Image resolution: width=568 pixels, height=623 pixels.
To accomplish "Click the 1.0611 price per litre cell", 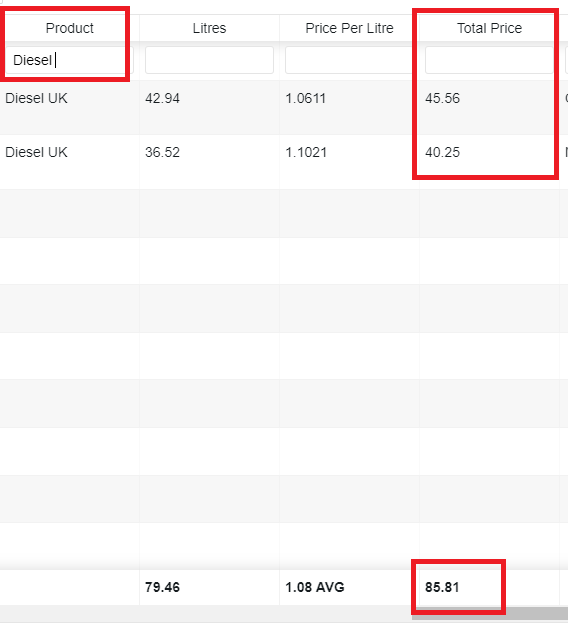I will [305, 98].
